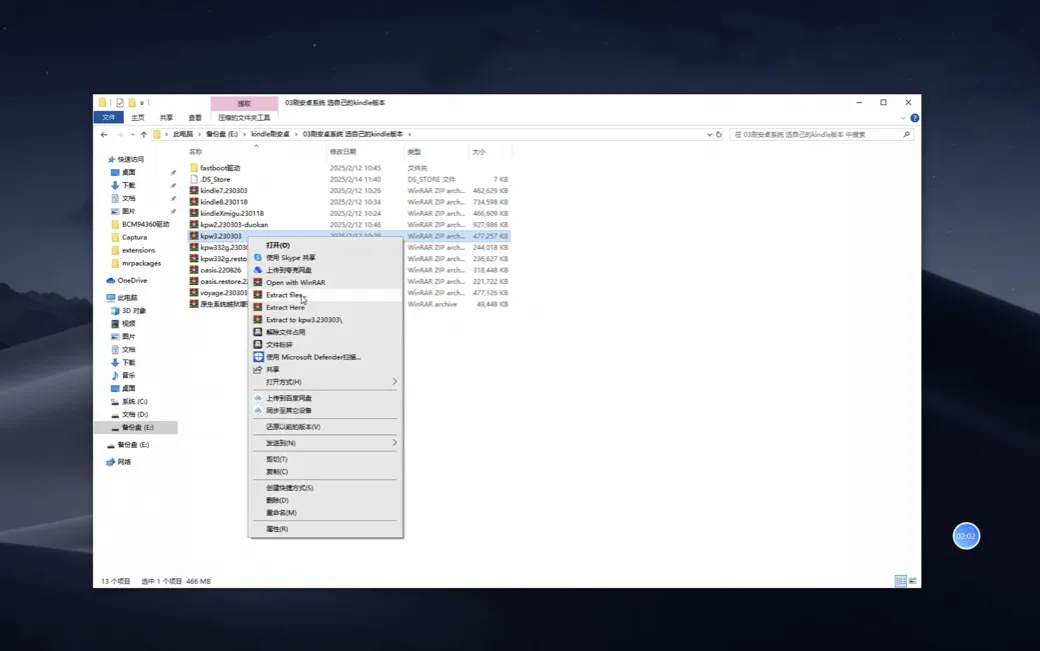Click the kindle7.230303 archive icon

click(194, 190)
